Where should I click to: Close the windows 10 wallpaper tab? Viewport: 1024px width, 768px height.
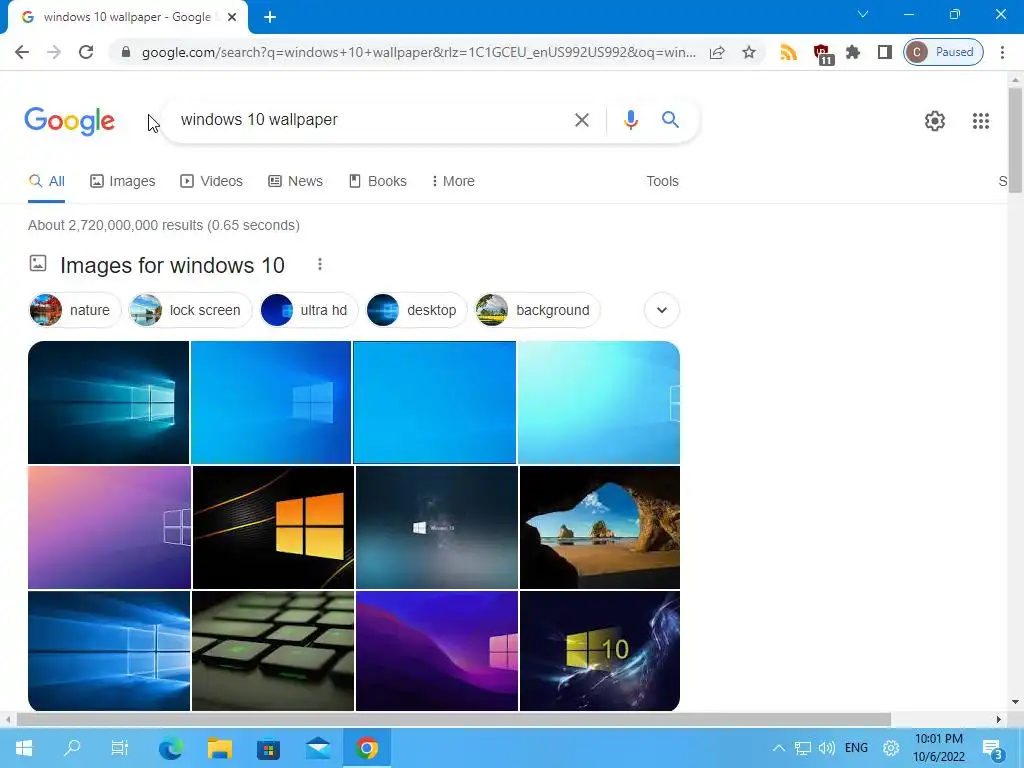(x=232, y=17)
